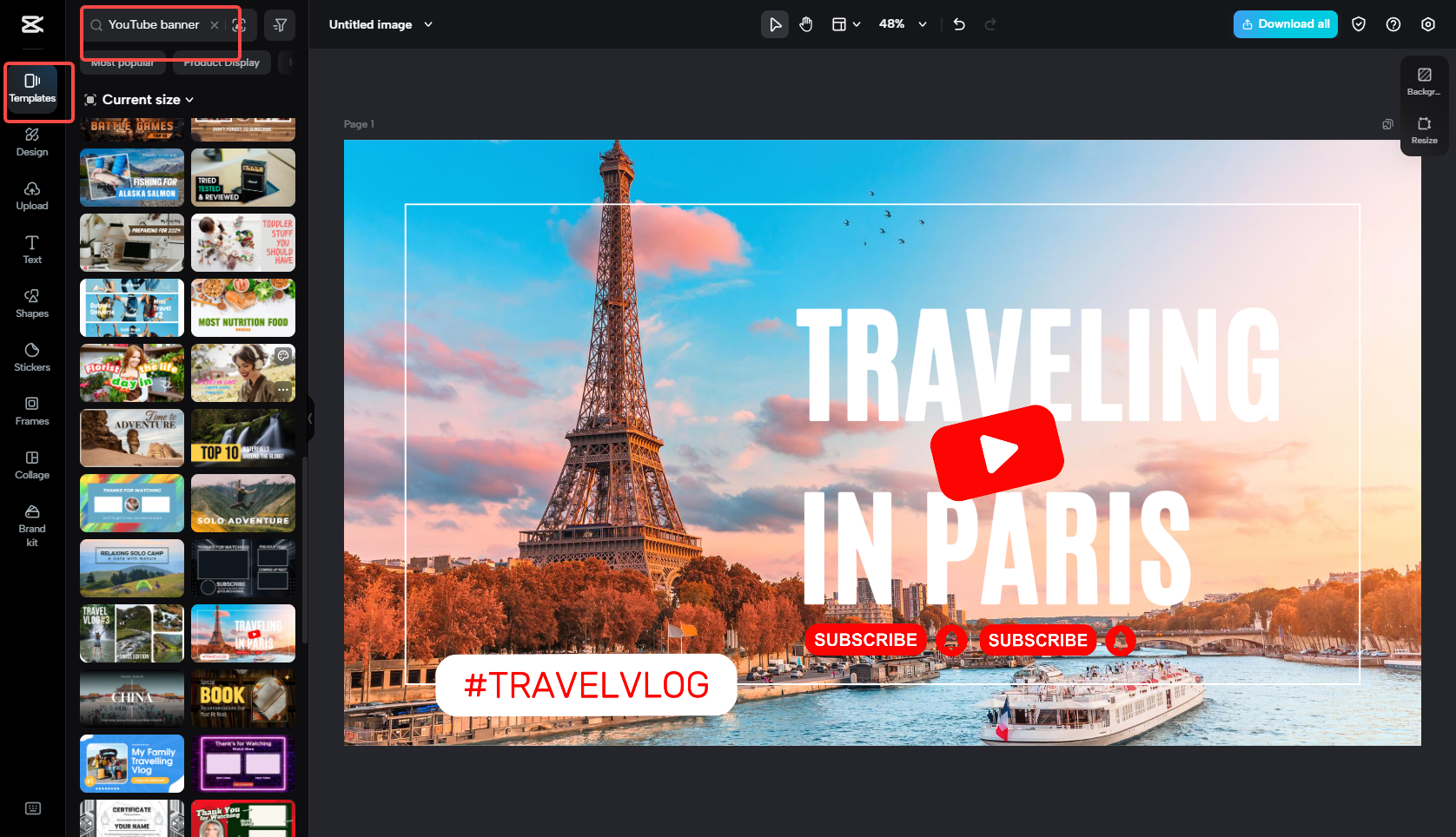
Task: Open the Background settings
Action: click(1424, 80)
